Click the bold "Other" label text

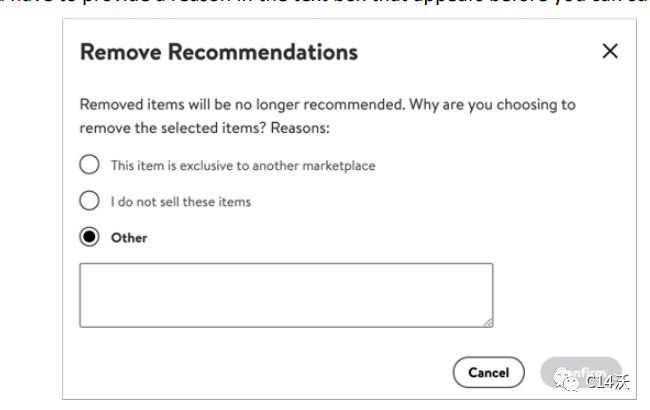pyautogui.click(x=129, y=238)
